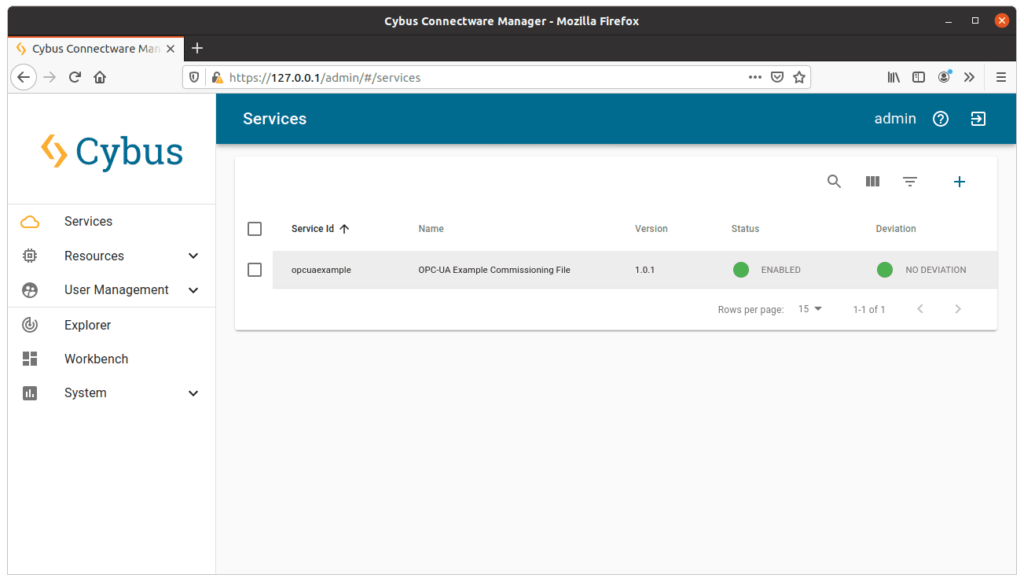This screenshot has height=582, width=1024.
Task: Open Workbench in the sidebar
Action: pyautogui.click(x=96, y=359)
